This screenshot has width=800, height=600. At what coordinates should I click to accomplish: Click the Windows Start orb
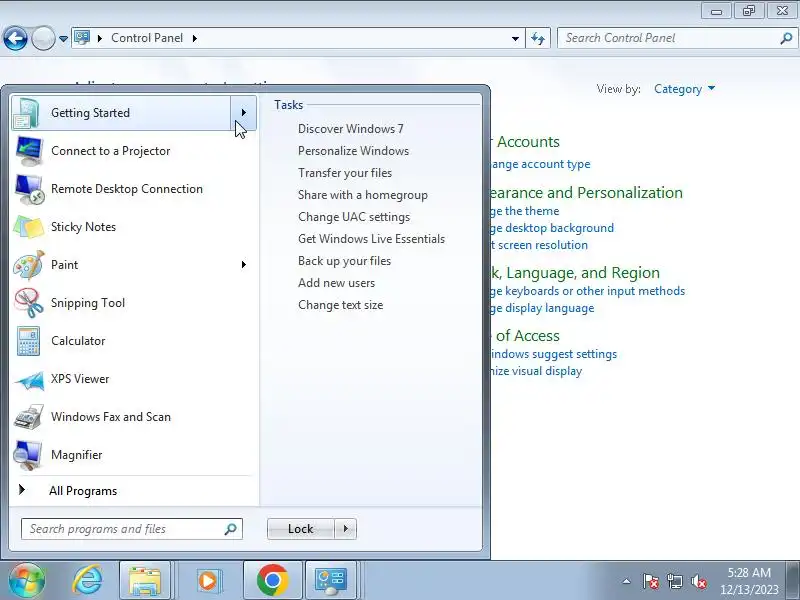[x=27, y=580]
